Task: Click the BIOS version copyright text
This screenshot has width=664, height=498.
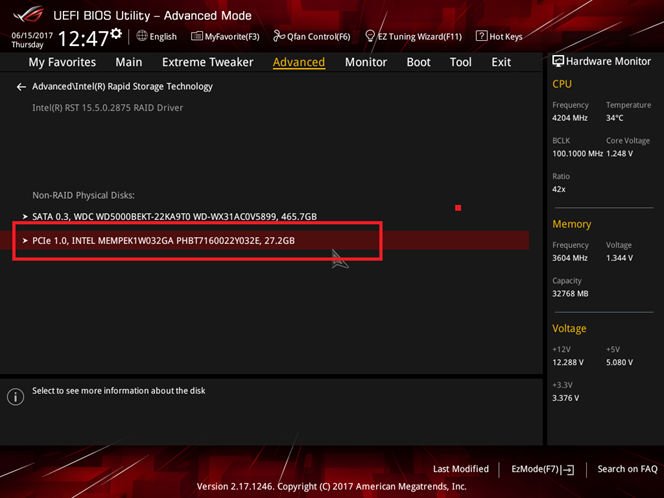Action: tap(332, 486)
